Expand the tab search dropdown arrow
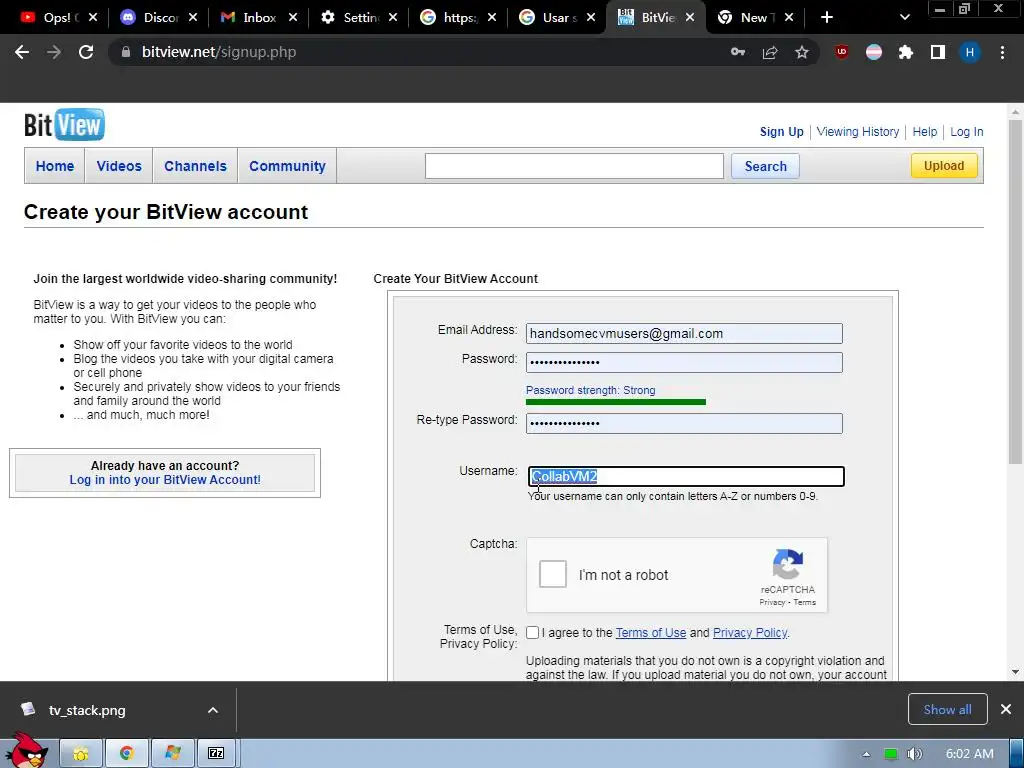This screenshot has width=1024, height=768. [904, 18]
